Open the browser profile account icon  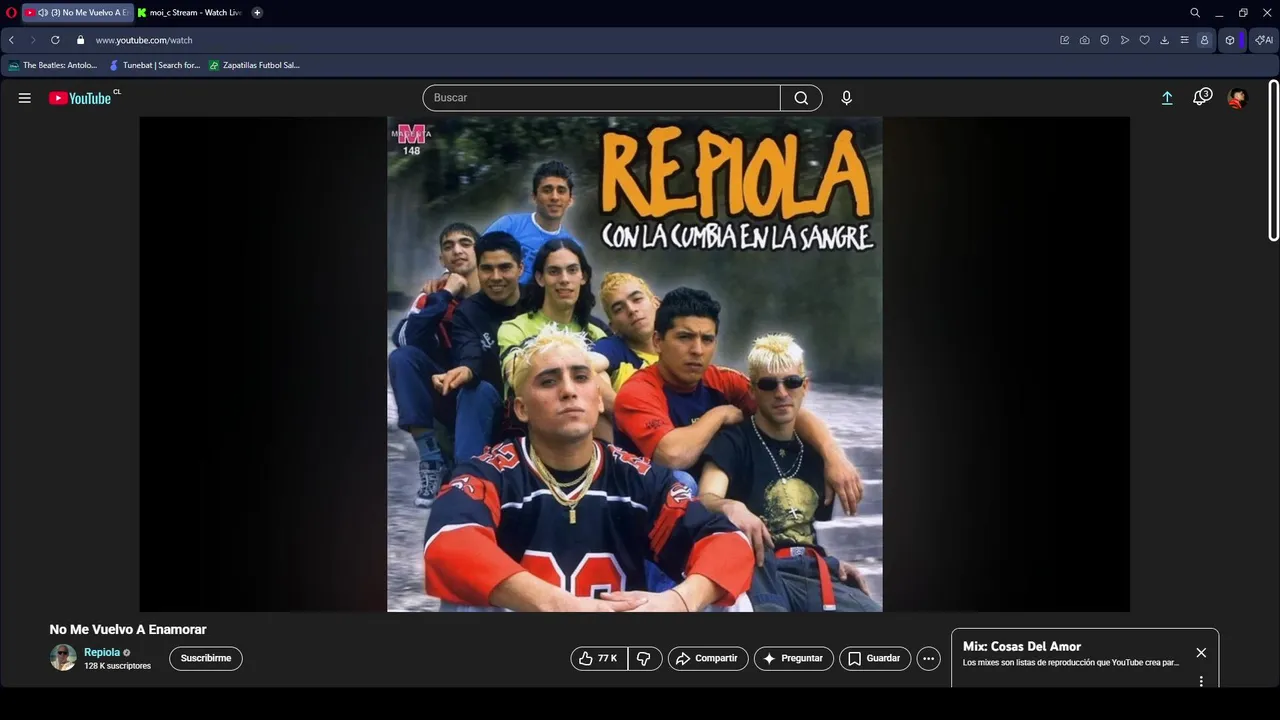pos(1204,40)
